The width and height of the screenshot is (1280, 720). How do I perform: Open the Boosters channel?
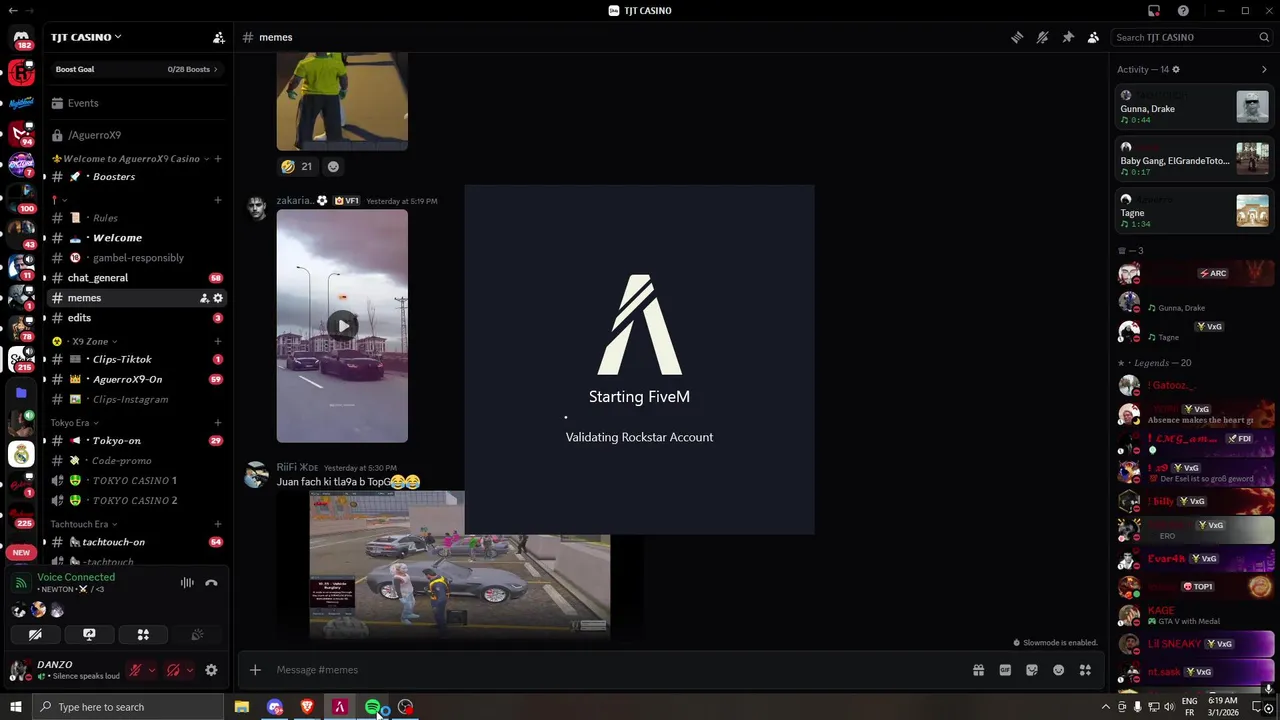coord(136,177)
